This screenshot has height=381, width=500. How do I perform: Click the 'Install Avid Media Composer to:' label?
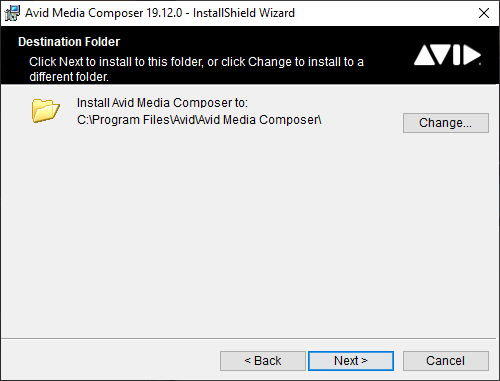tap(162, 103)
